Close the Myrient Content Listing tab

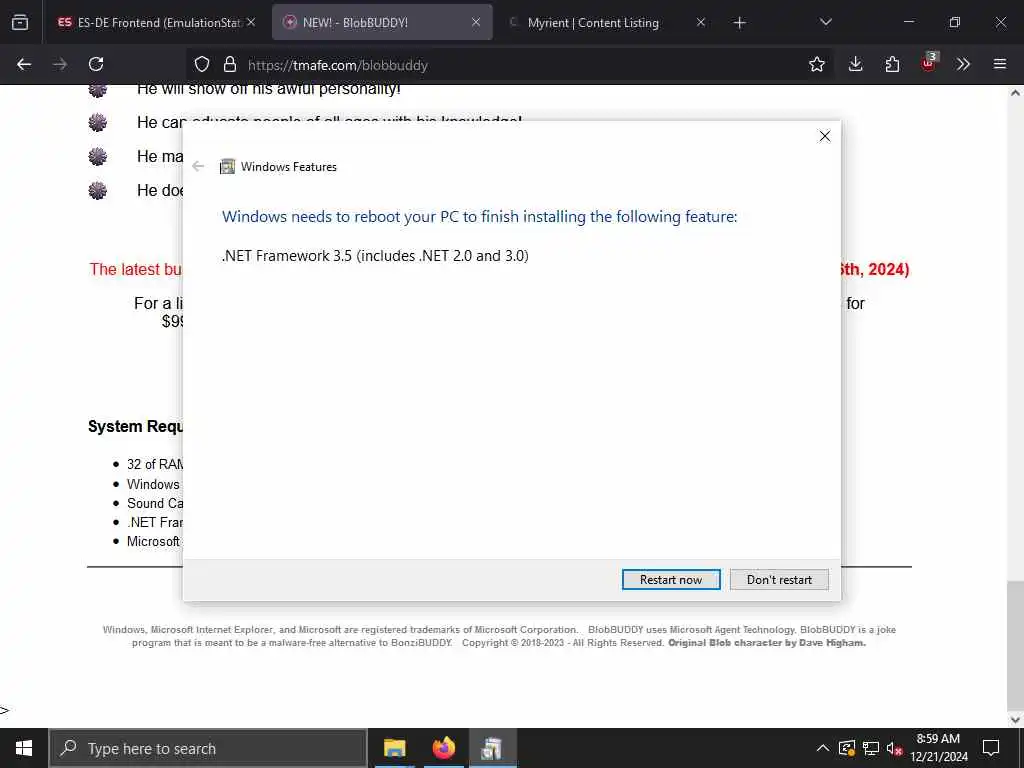click(x=701, y=22)
